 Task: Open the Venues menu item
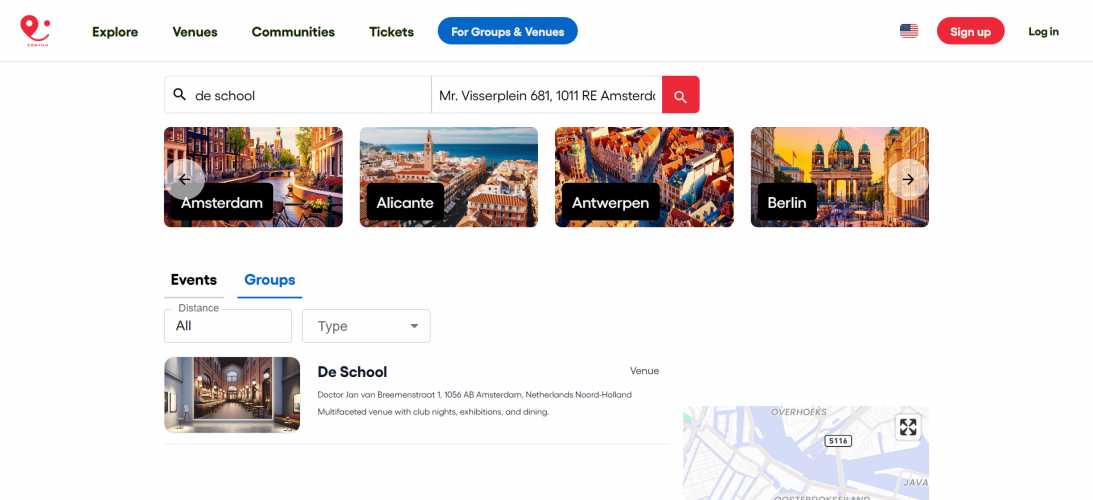point(195,32)
